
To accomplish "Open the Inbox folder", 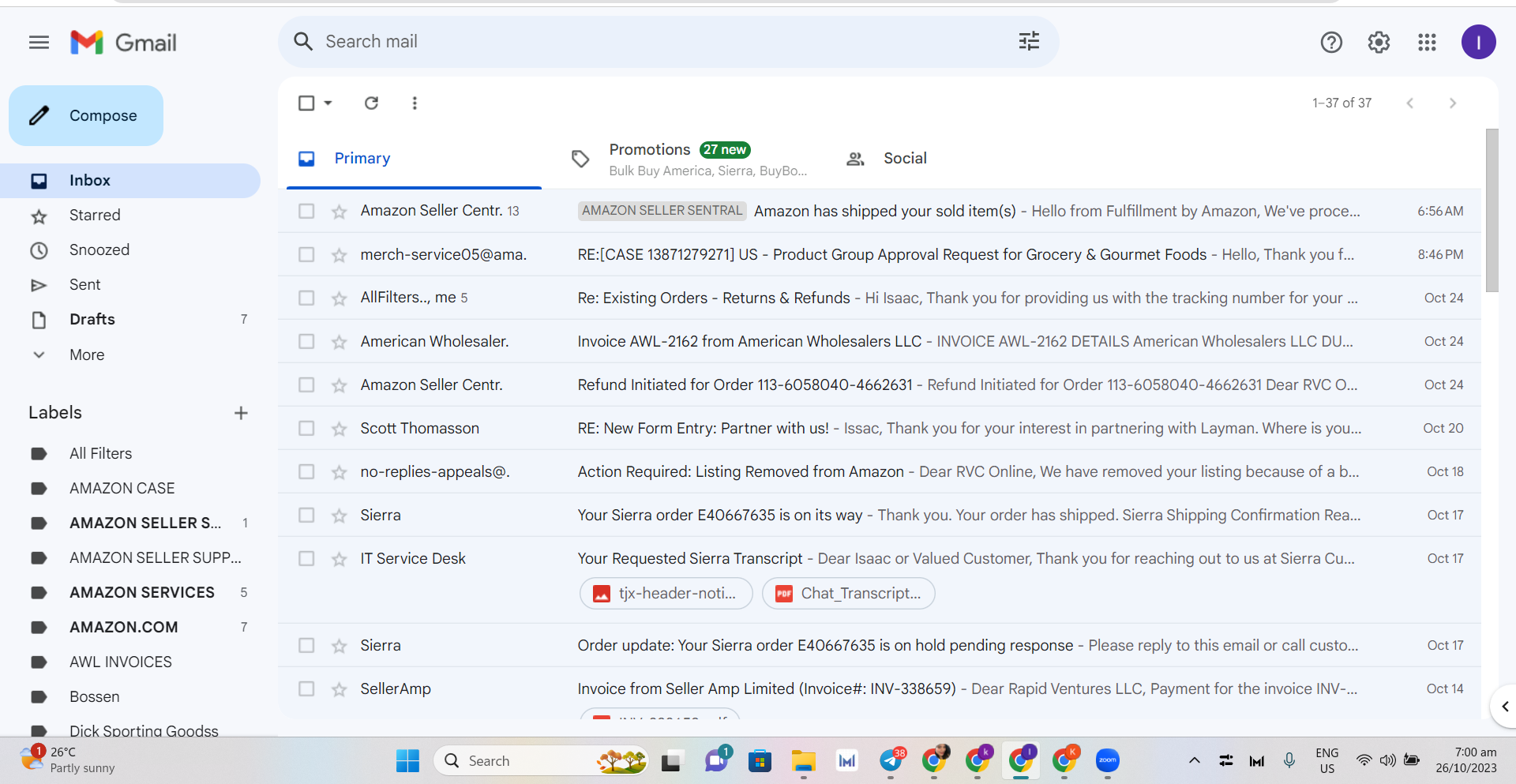I will [130, 181].
